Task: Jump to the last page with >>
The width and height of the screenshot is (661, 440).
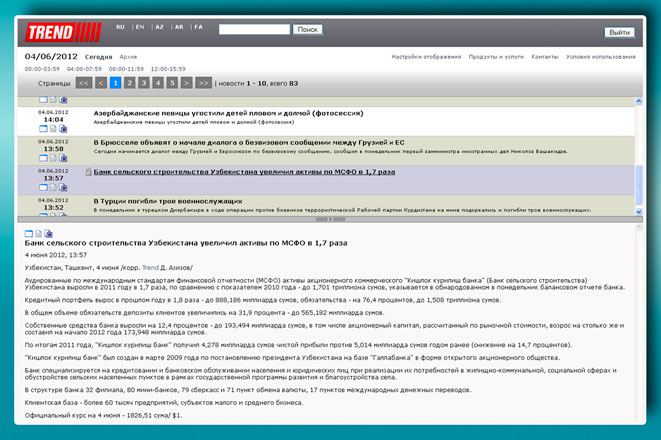Action: click(203, 83)
